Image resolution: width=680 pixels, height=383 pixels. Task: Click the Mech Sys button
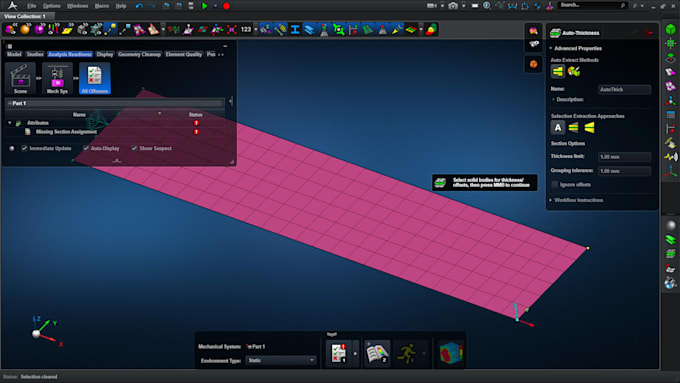pos(57,79)
